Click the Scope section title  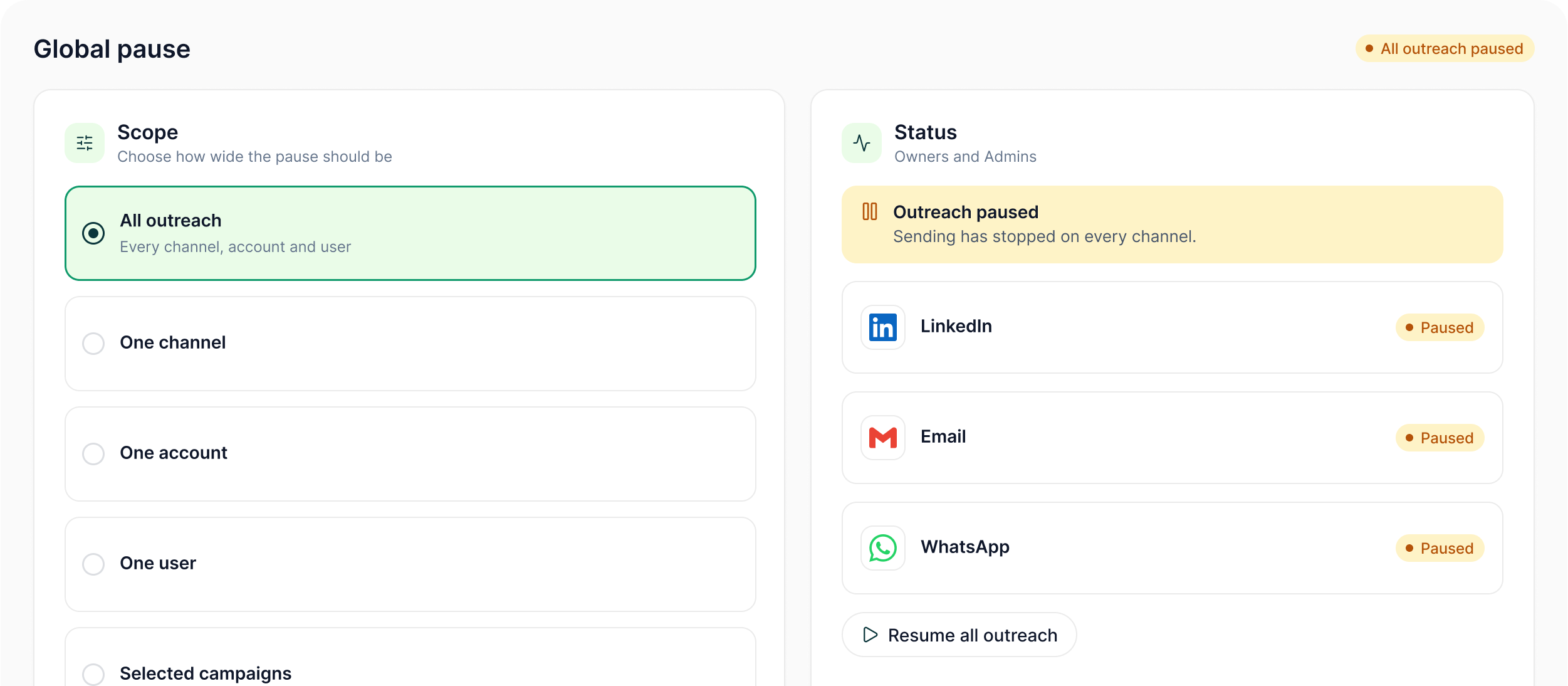pos(148,132)
